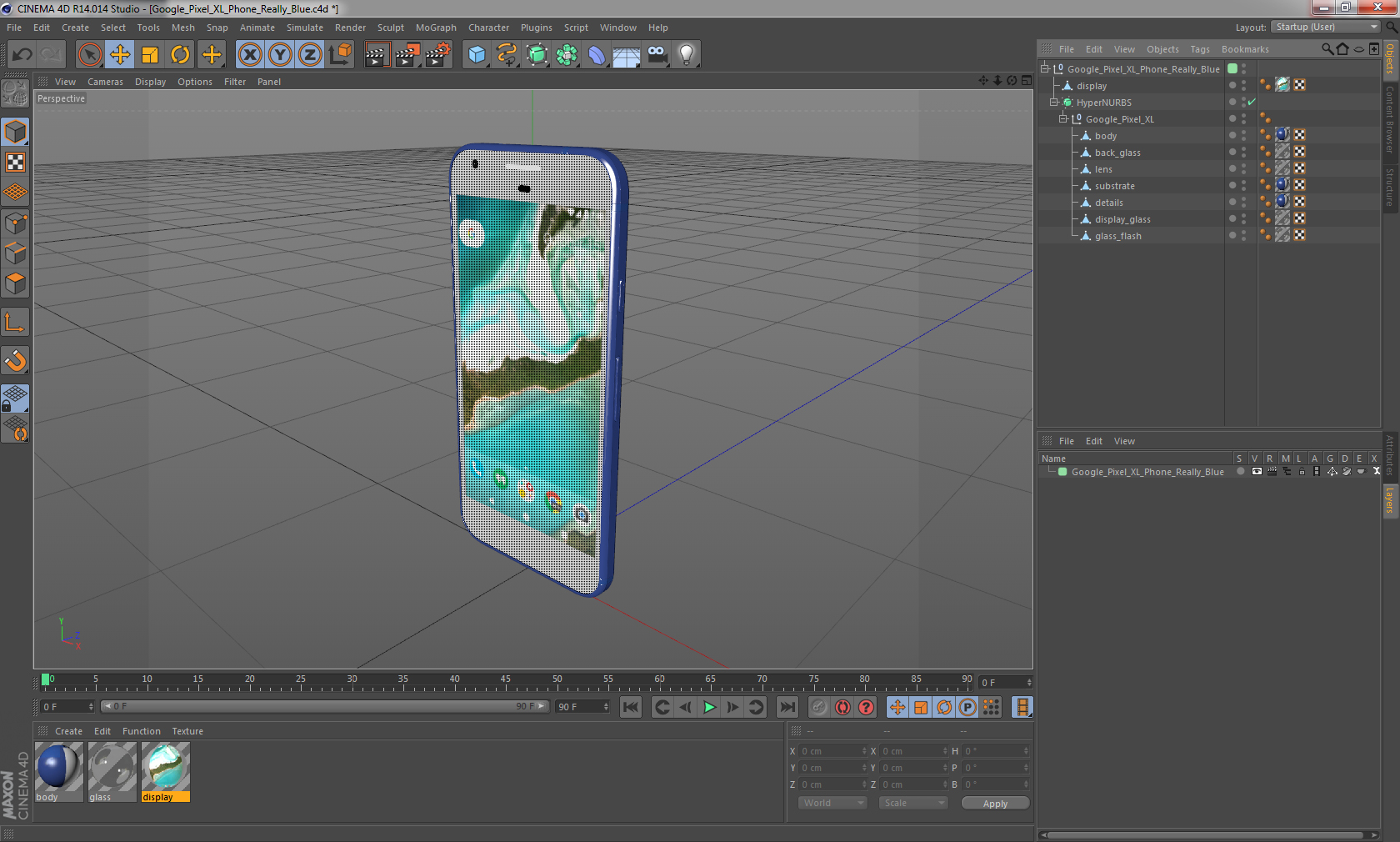Toggle Z-axis lock icon
This screenshot has height=842, width=1400.
310,55
